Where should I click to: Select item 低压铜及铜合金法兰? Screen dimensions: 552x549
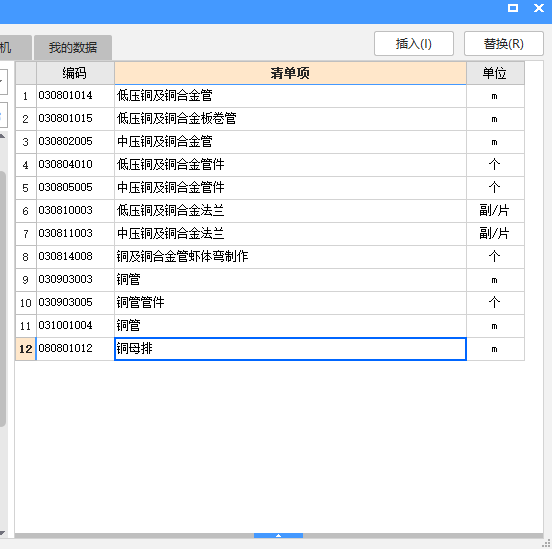click(x=170, y=210)
